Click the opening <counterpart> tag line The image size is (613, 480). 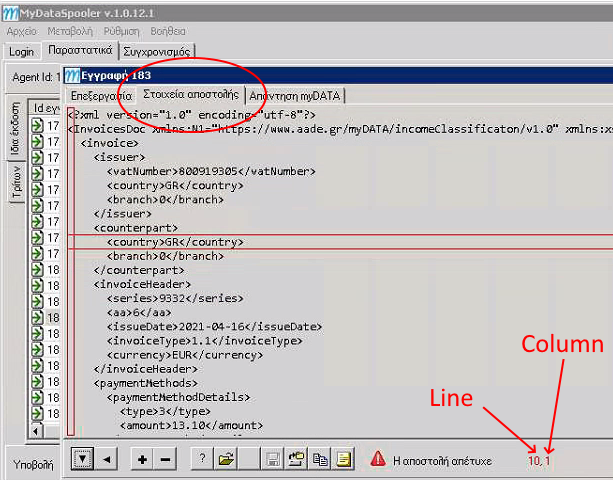coord(136,228)
